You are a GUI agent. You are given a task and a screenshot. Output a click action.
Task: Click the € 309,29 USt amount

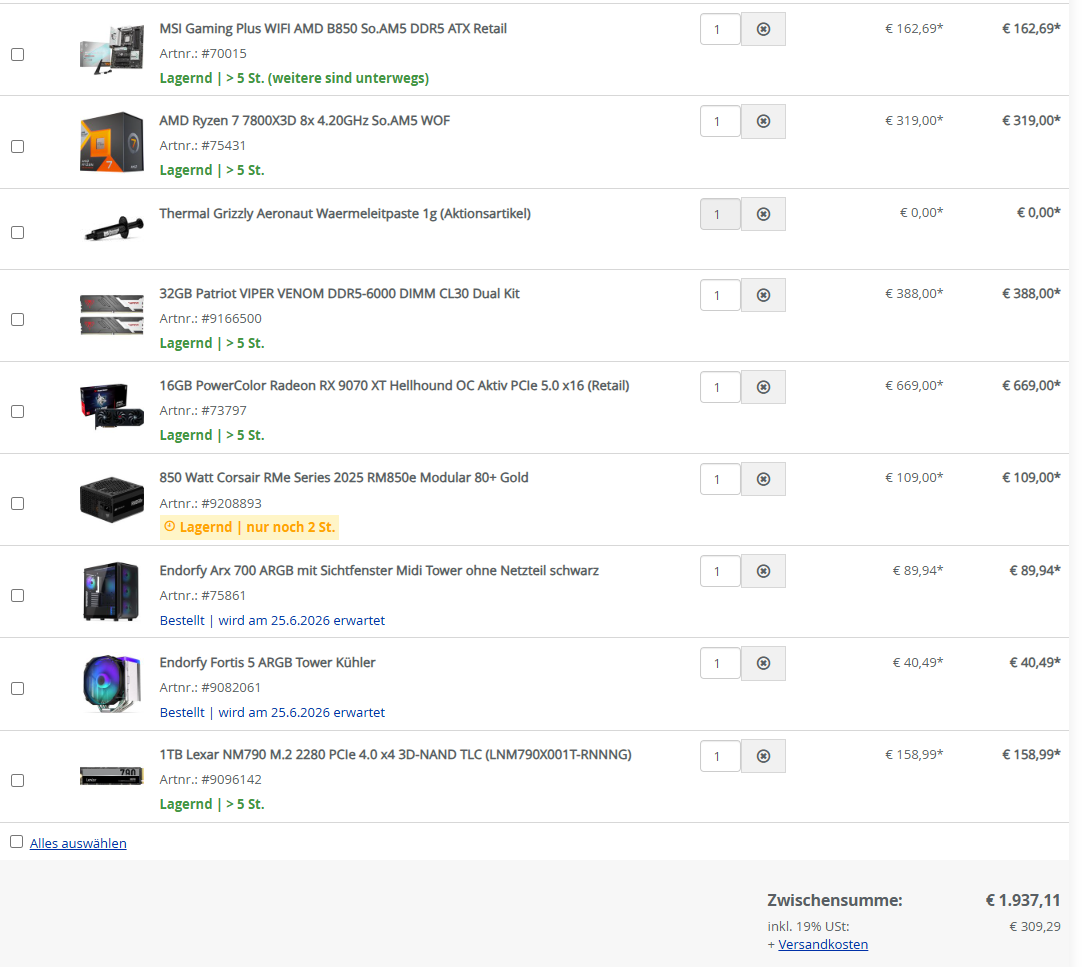(x=1034, y=926)
